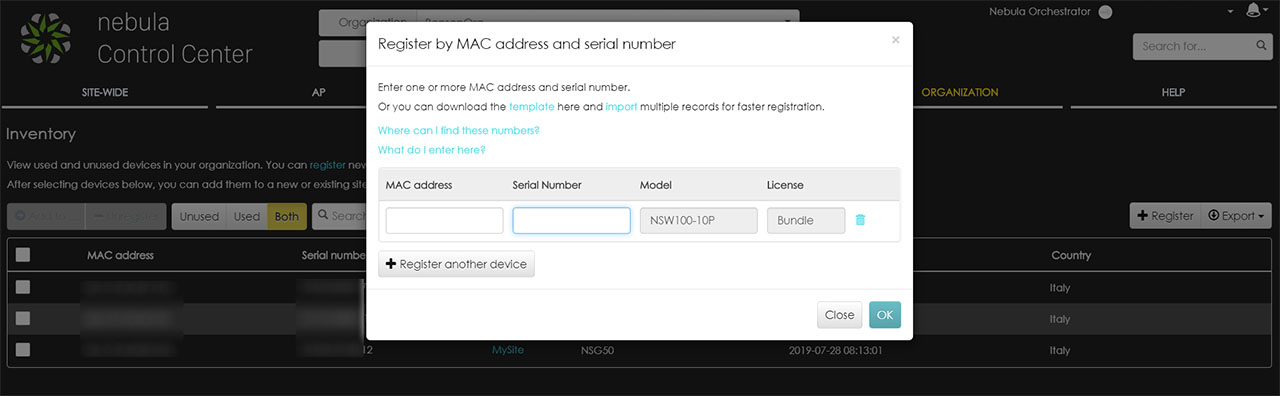Click the Nebula logo icon
This screenshot has height=396, width=1280.
point(46,39)
